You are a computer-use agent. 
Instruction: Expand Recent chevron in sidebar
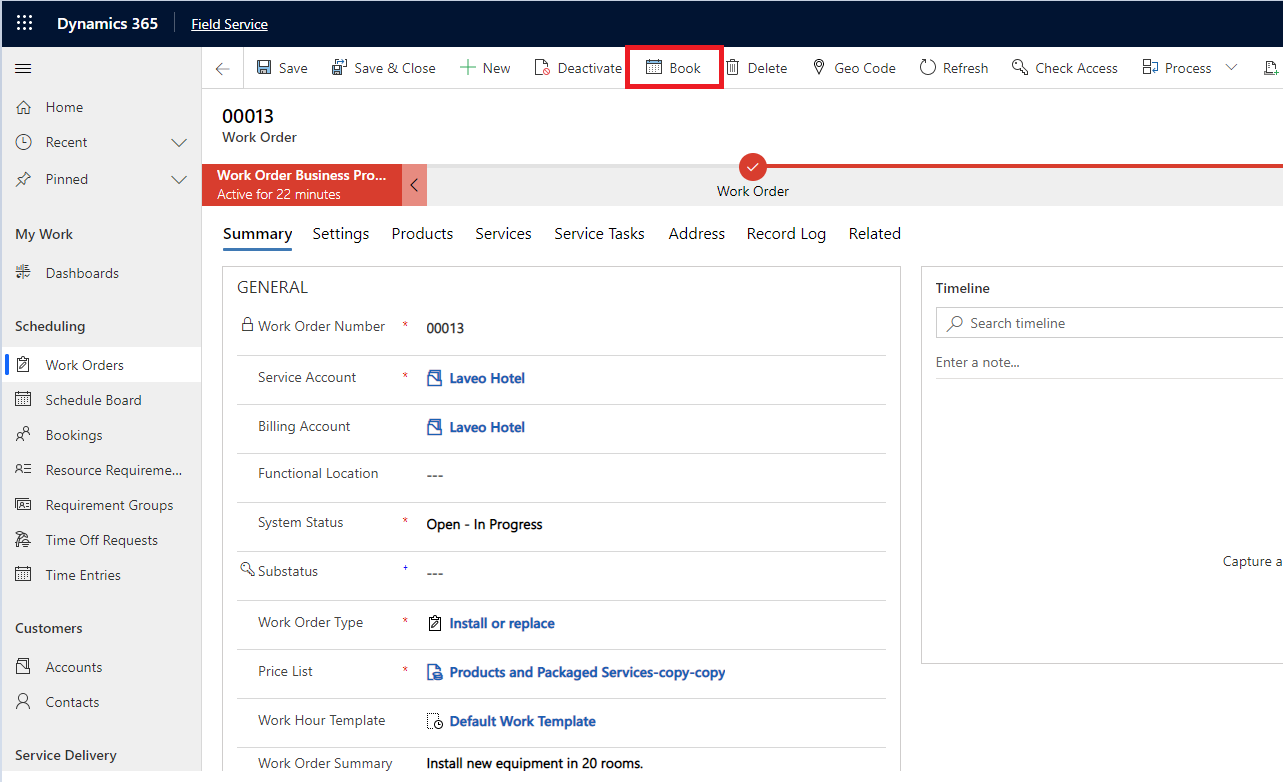click(179, 143)
